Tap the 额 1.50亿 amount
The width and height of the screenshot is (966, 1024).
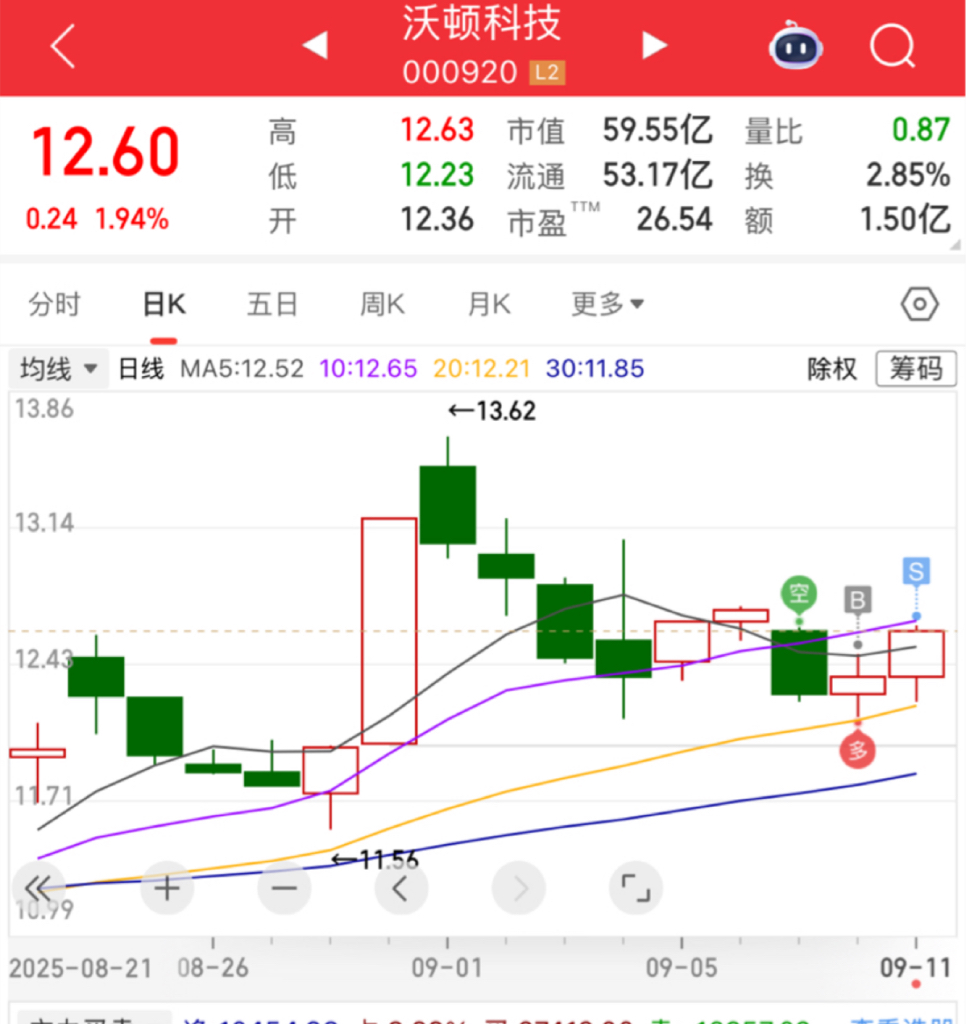pyautogui.click(x=905, y=219)
